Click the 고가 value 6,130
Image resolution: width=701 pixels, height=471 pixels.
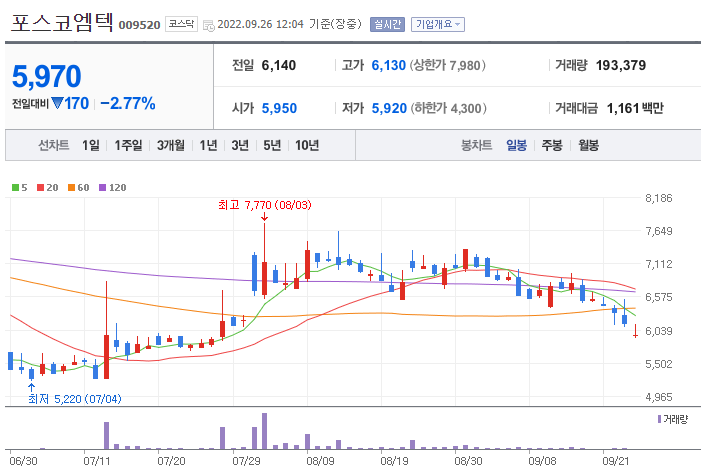point(389,66)
